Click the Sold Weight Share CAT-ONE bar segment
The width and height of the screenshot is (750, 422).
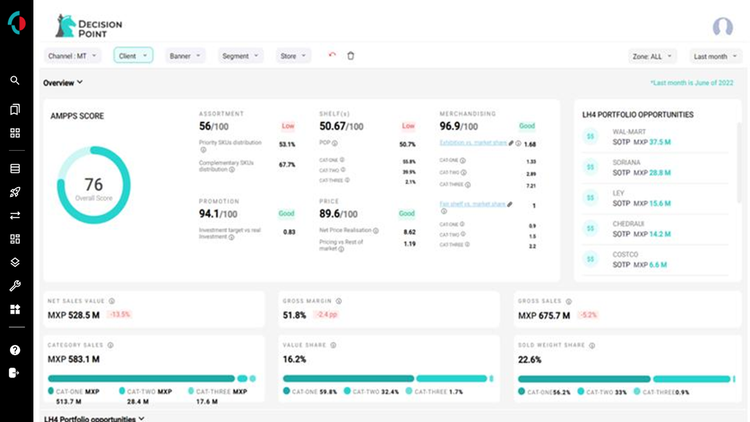click(584, 379)
